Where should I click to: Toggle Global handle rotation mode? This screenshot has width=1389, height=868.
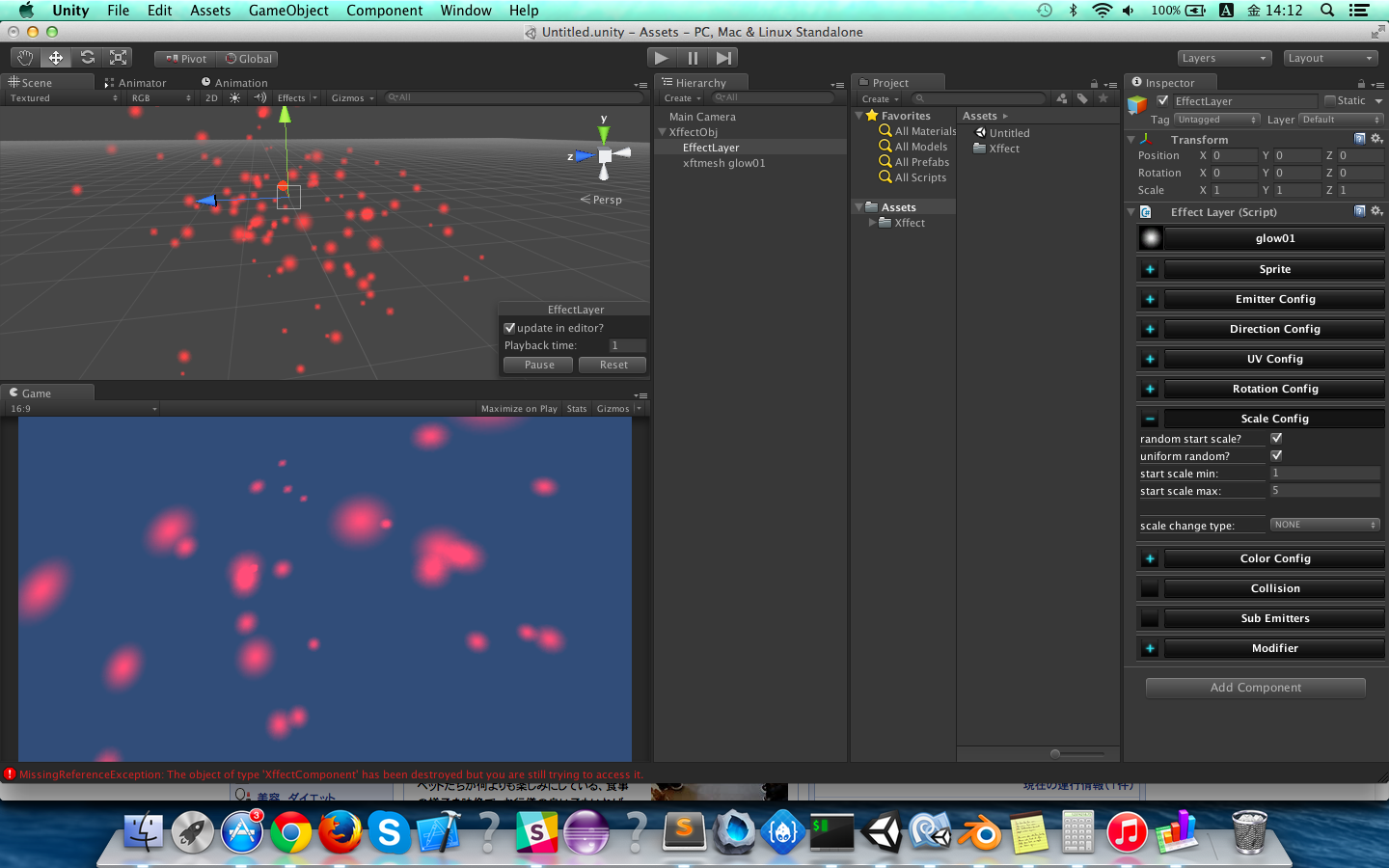pyautogui.click(x=249, y=59)
